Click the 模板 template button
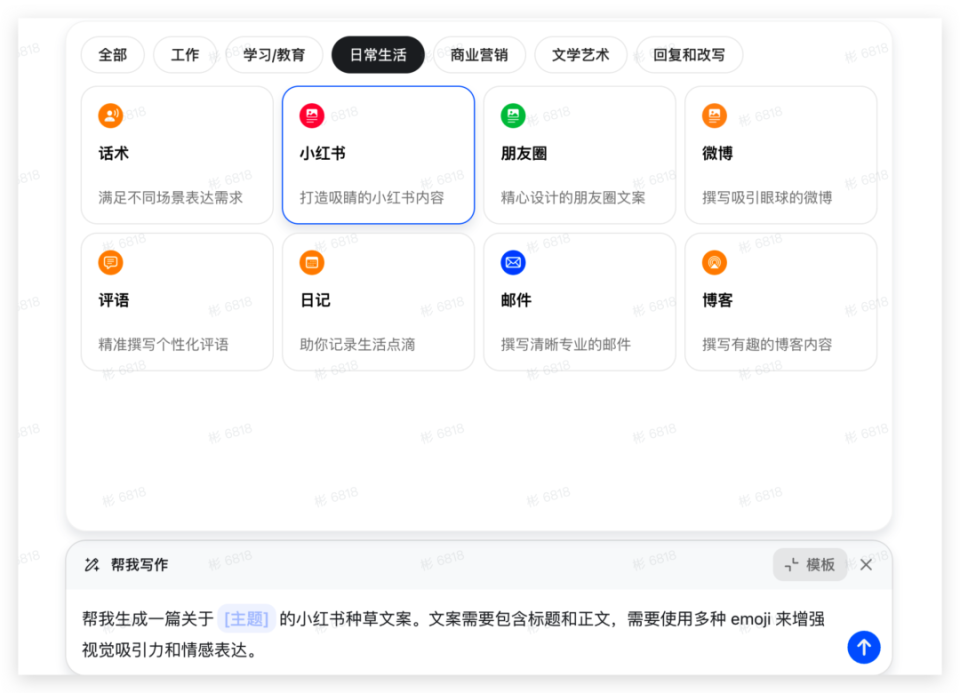 pos(809,564)
